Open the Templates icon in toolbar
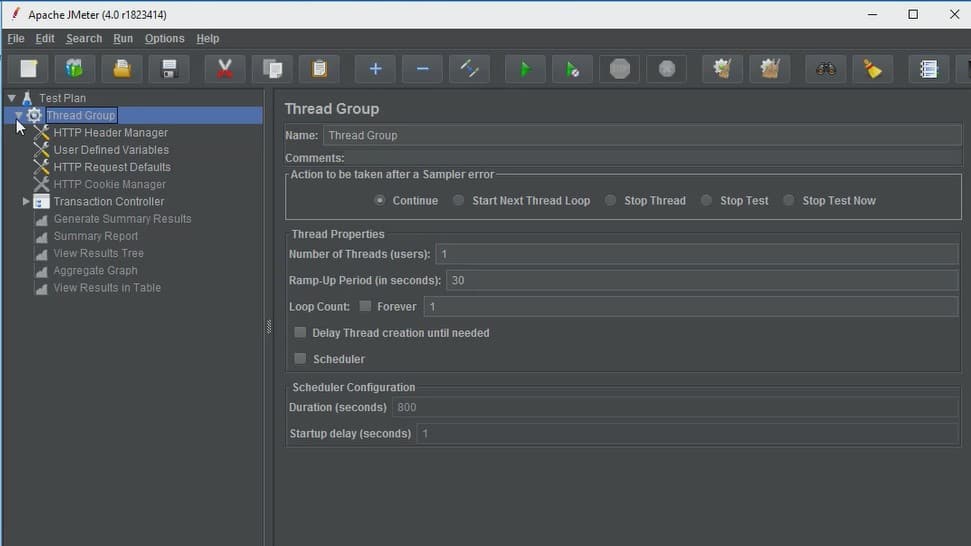 (74, 69)
